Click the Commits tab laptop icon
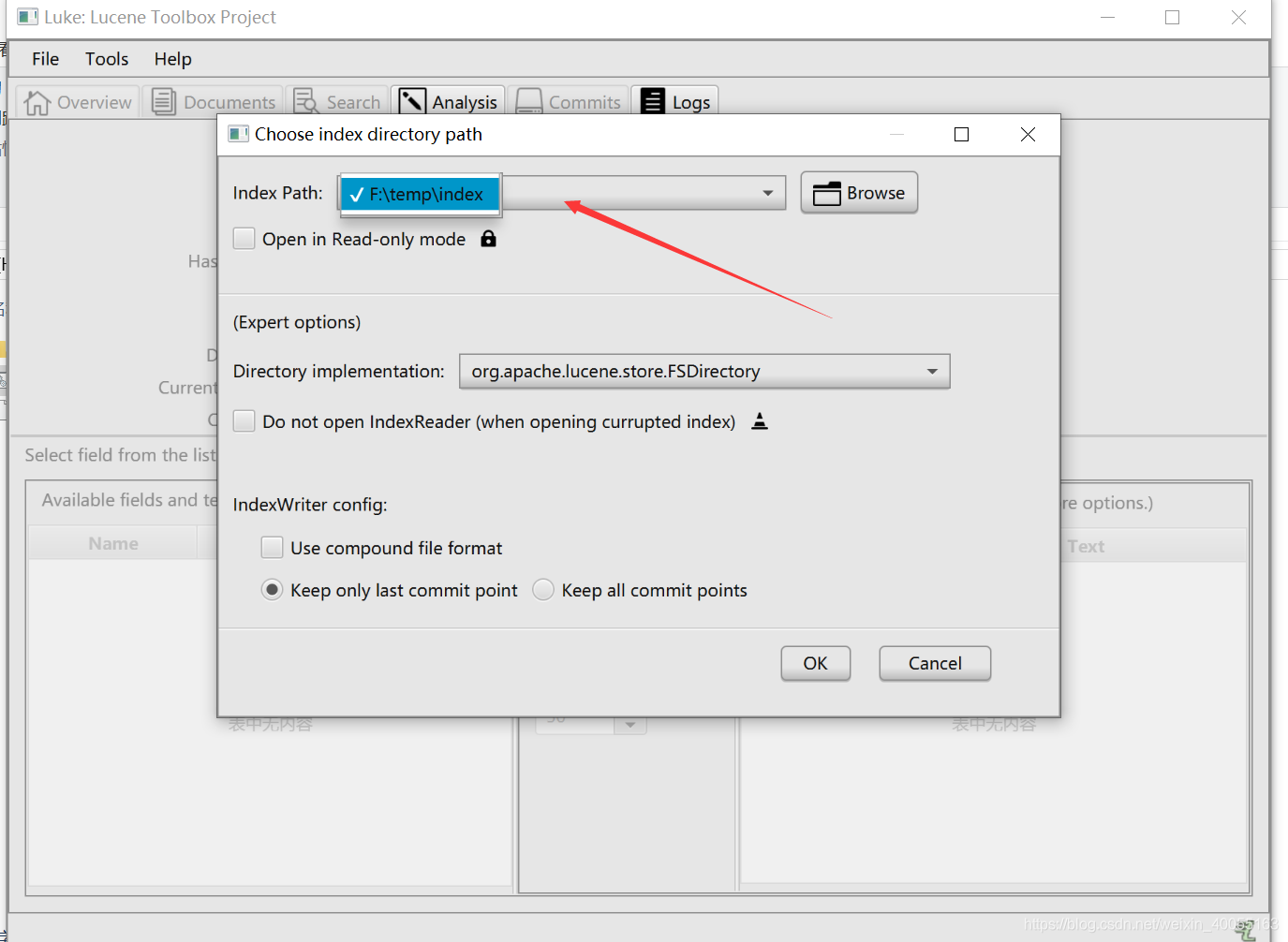The image size is (1288, 942). point(529,101)
